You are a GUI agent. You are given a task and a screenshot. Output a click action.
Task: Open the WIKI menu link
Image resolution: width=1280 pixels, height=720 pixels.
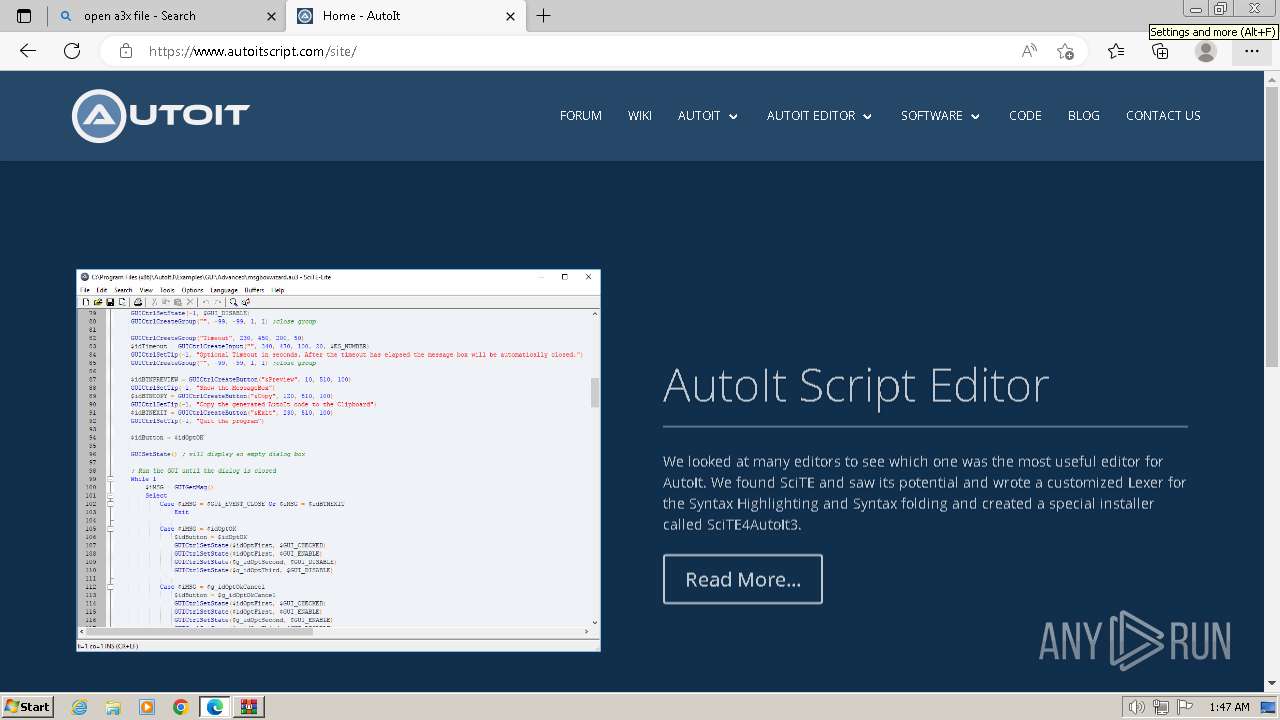pyautogui.click(x=640, y=116)
